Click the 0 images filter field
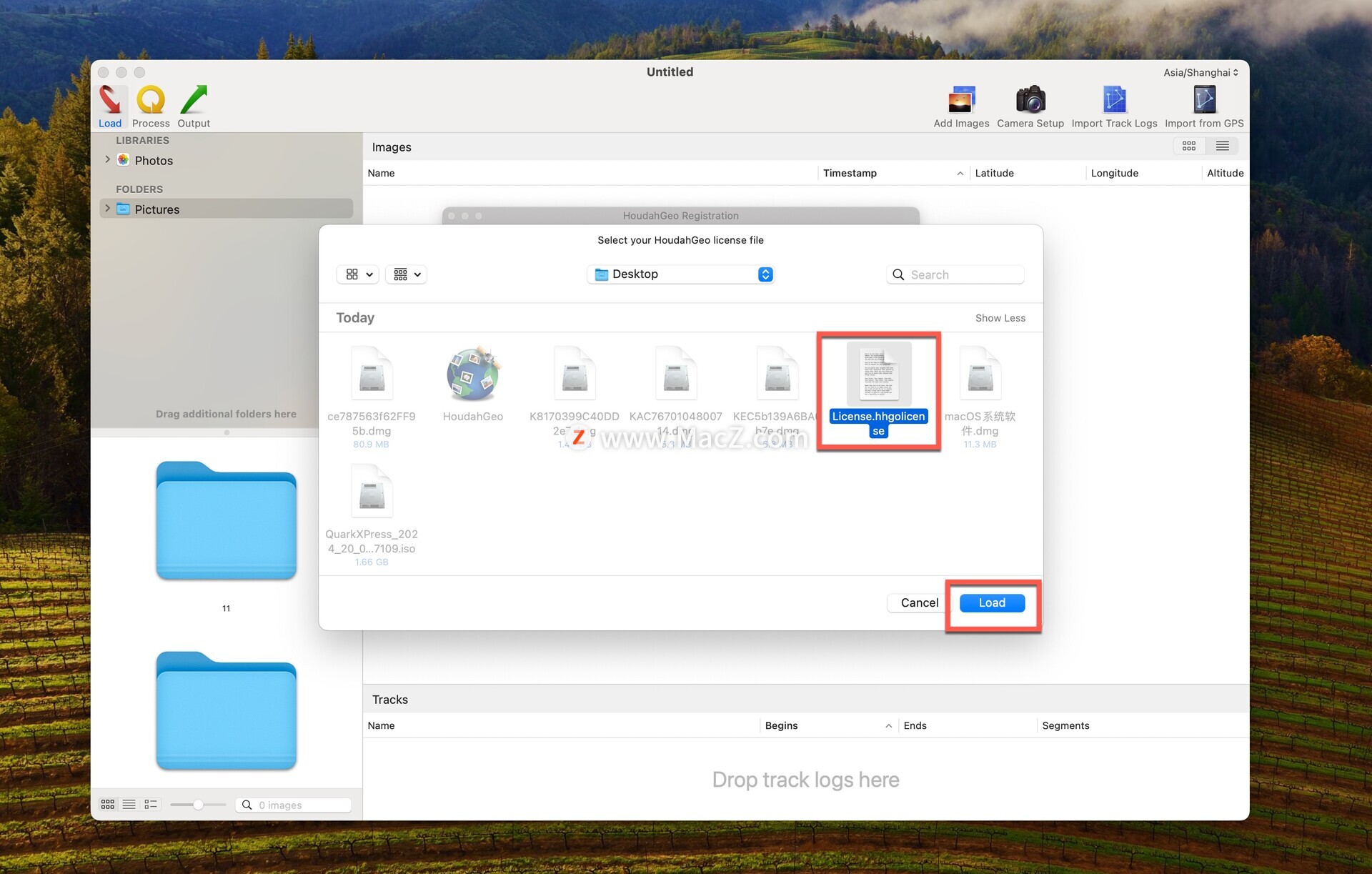 pyautogui.click(x=293, y=805)
